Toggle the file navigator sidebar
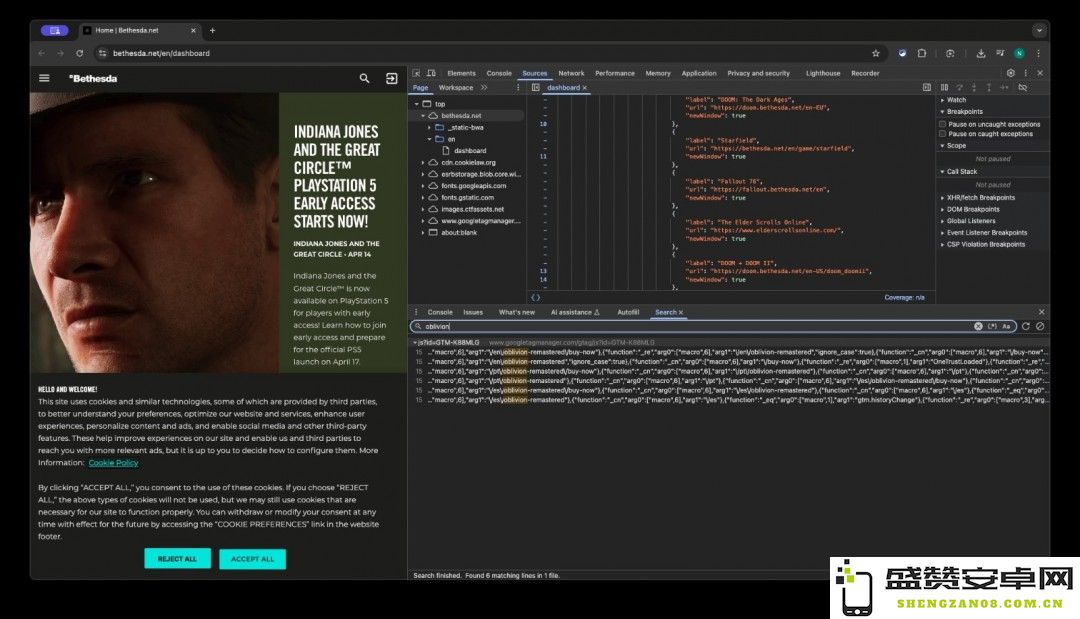 point(535,87)
